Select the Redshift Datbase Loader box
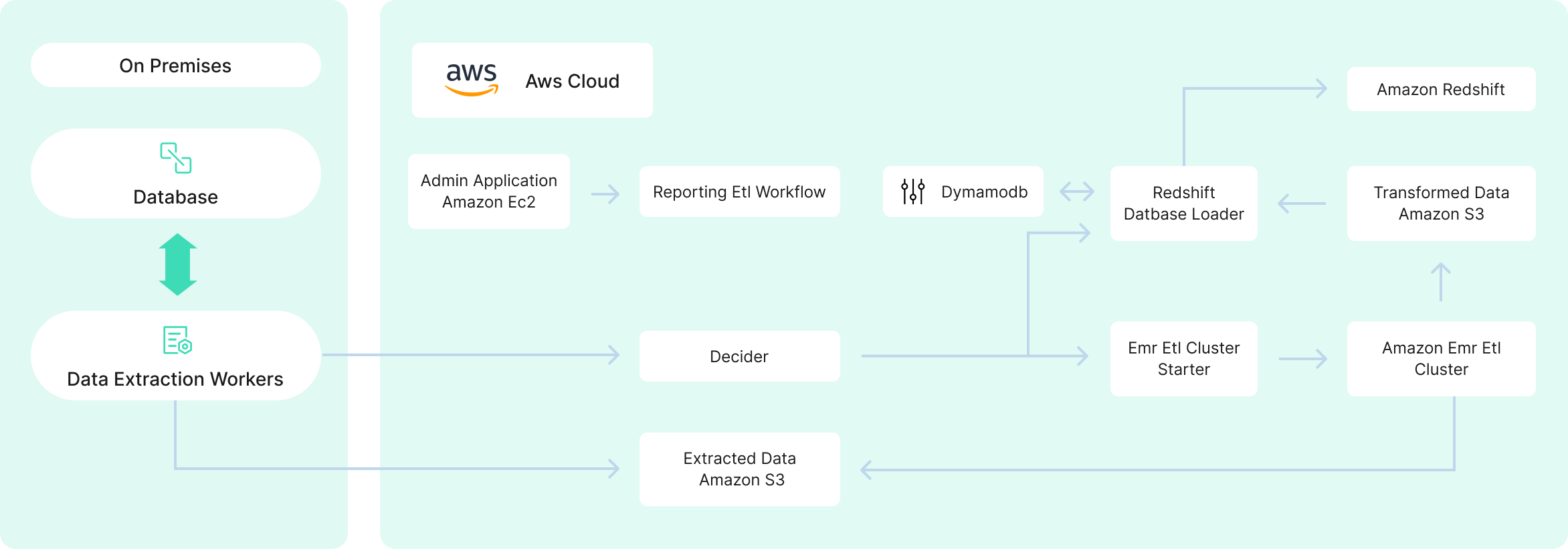The width and height of the screenshot is (1568, 549). click(1184, 204)
